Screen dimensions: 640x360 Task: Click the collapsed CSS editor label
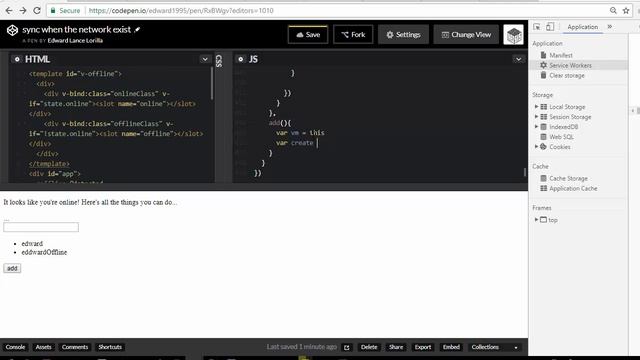219,61
